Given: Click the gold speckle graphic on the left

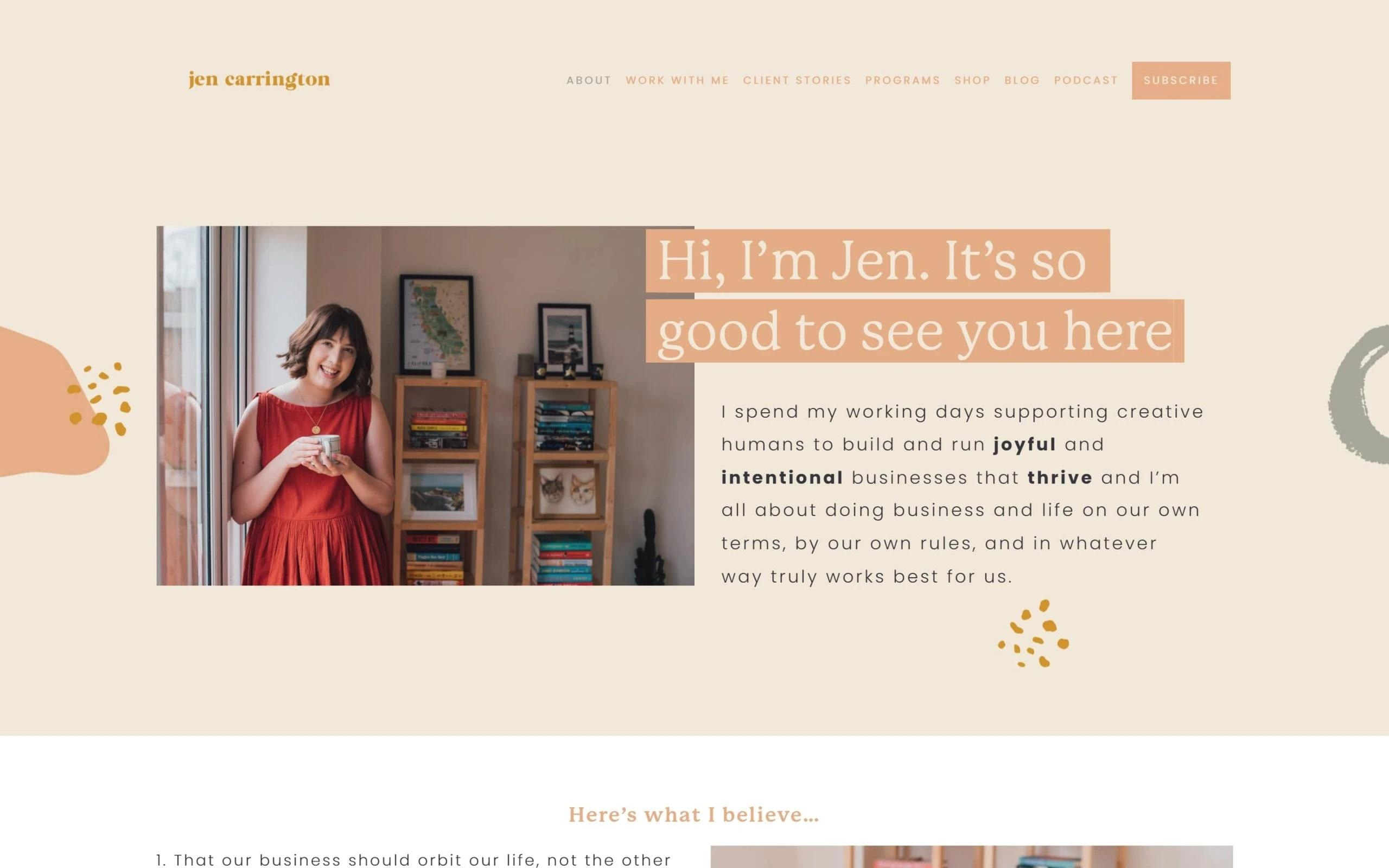Looking at the screenshot, I should click(99, 398).
